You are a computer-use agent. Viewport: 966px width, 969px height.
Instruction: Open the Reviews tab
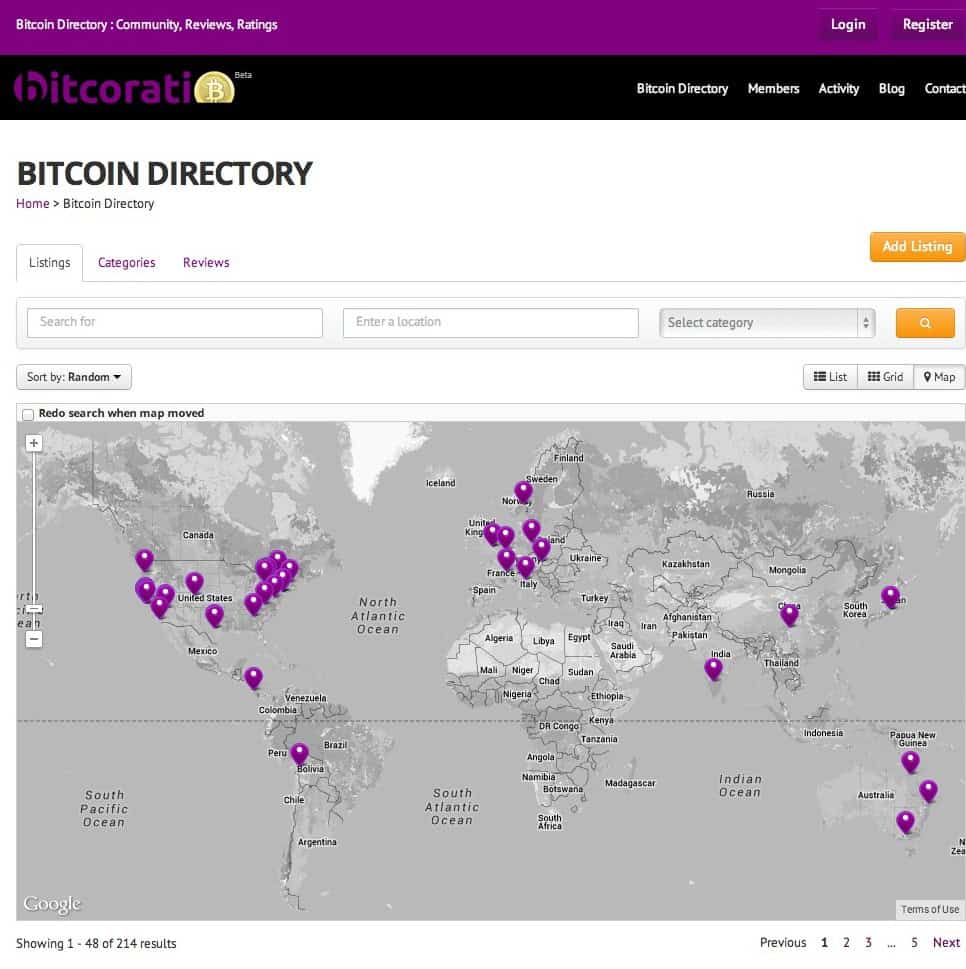coord(206,263)
